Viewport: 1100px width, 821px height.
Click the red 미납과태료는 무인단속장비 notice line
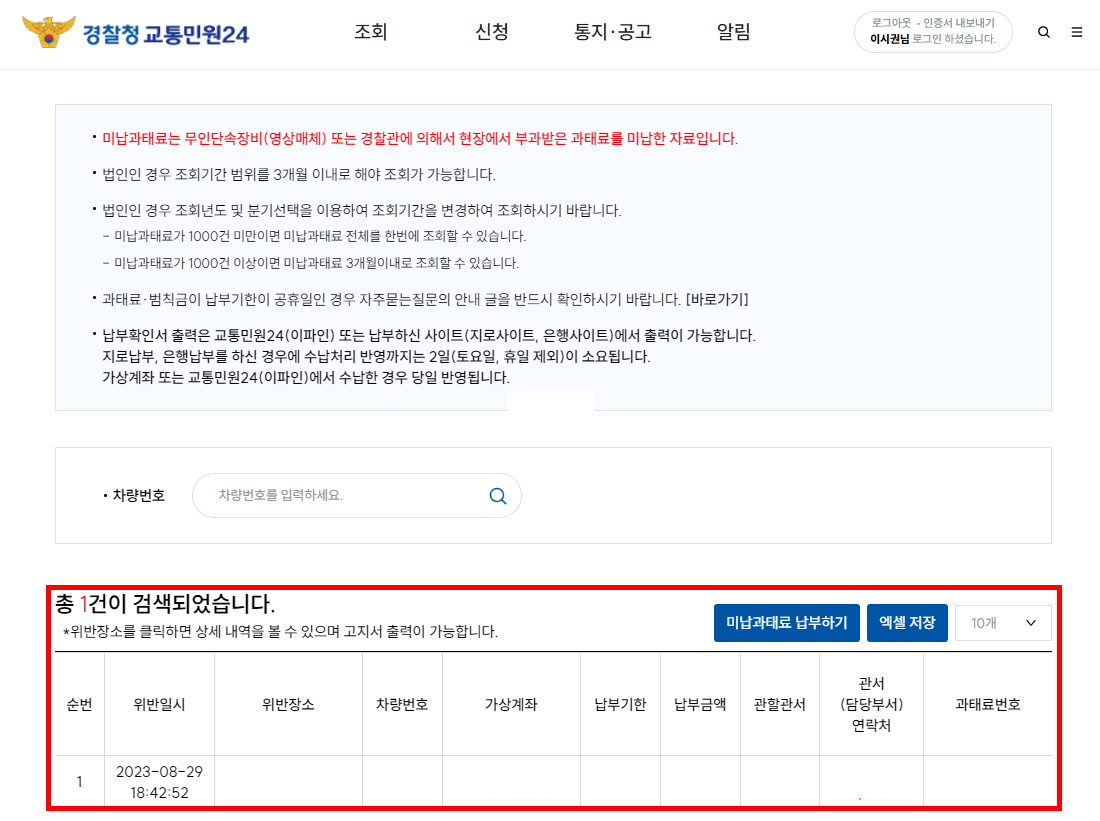(420, 138)
